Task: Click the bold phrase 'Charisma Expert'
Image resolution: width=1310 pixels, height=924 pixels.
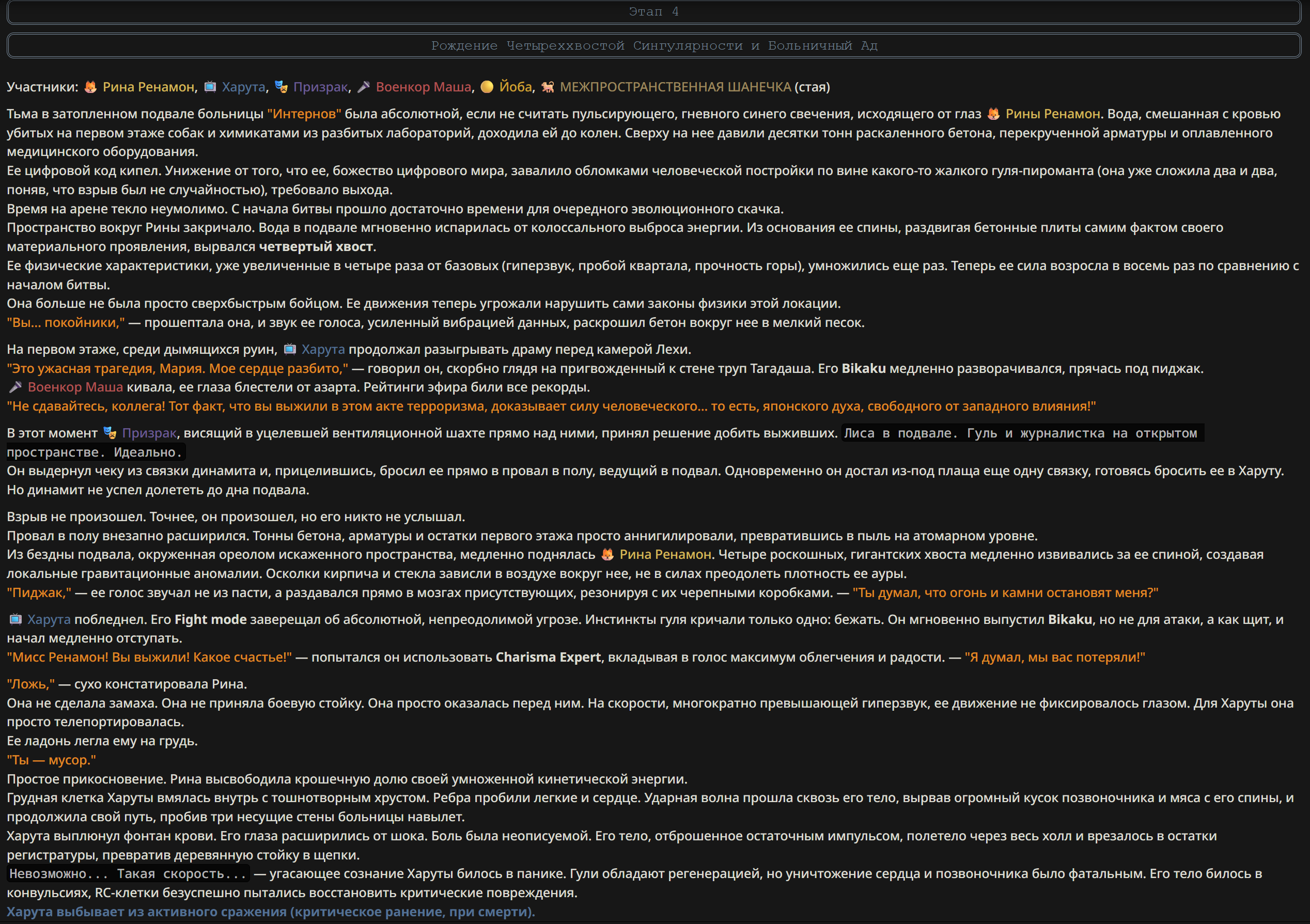Action: point(548,657)
